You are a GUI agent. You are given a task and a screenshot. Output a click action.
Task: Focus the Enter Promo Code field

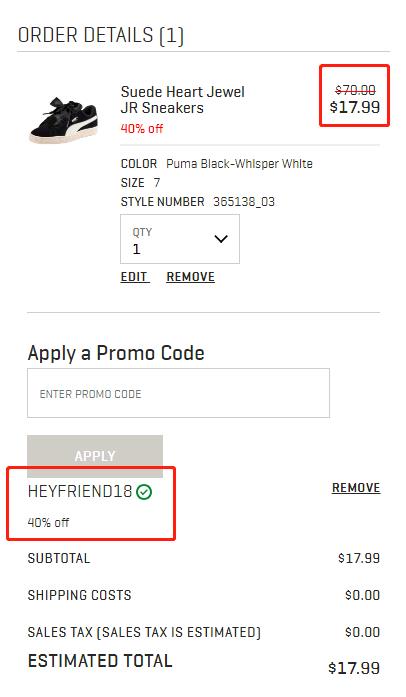tap(178, 393)
